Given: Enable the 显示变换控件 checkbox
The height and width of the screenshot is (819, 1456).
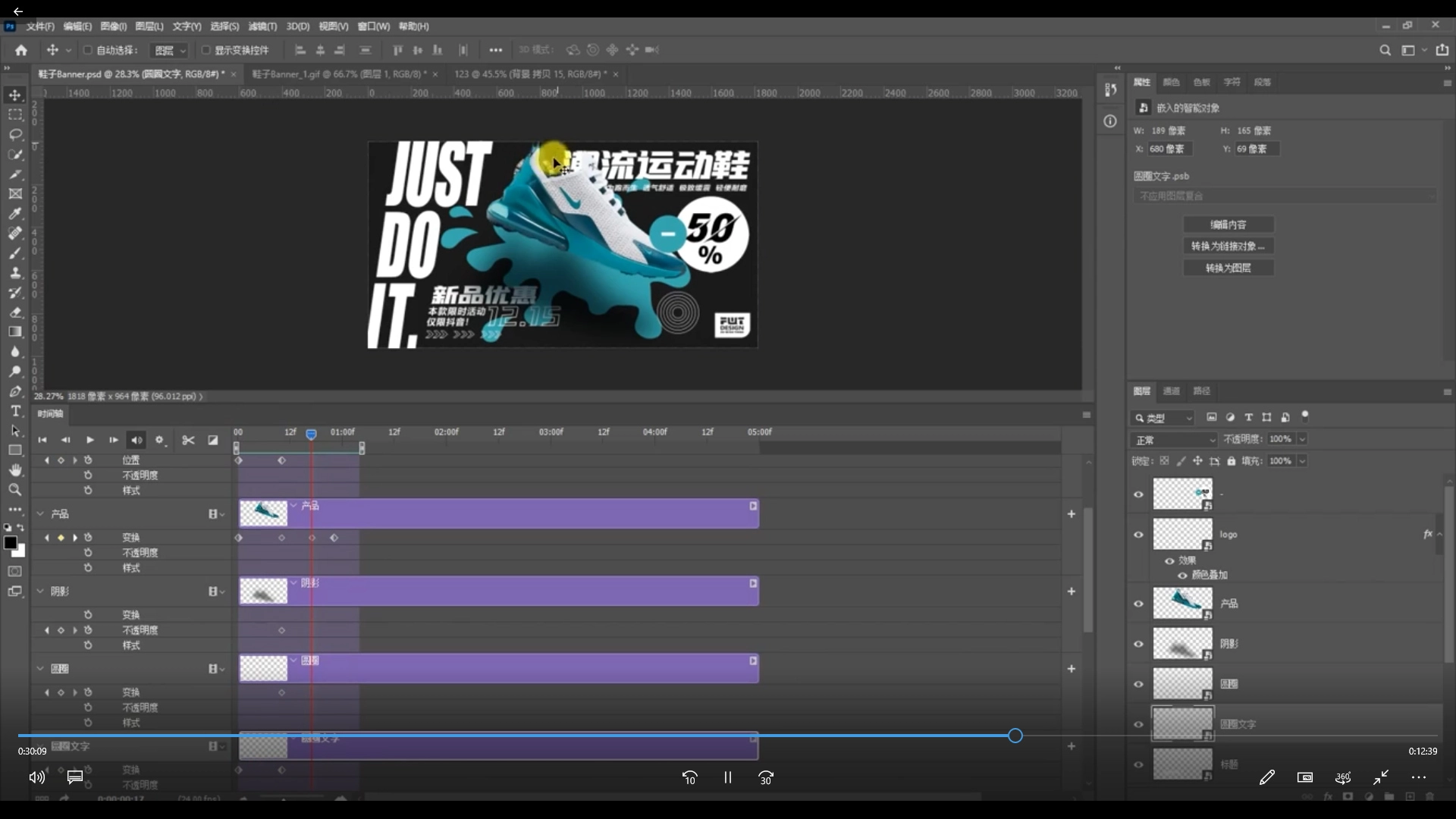Looking at the screenshot, I should pyautogui.click(x=206, y=50).
